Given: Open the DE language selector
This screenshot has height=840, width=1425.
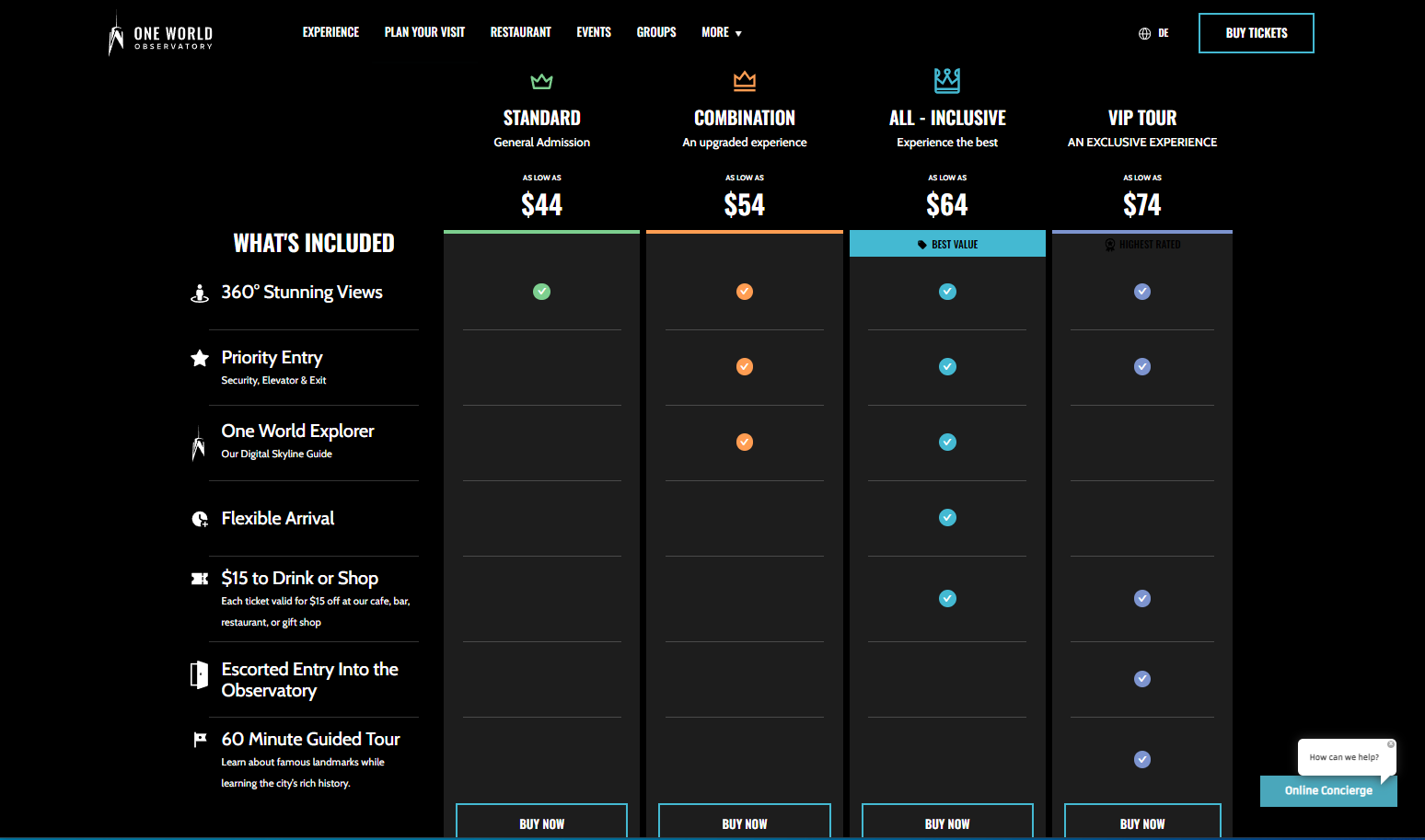Looking at the screenshot, I should pos(1164,33).
